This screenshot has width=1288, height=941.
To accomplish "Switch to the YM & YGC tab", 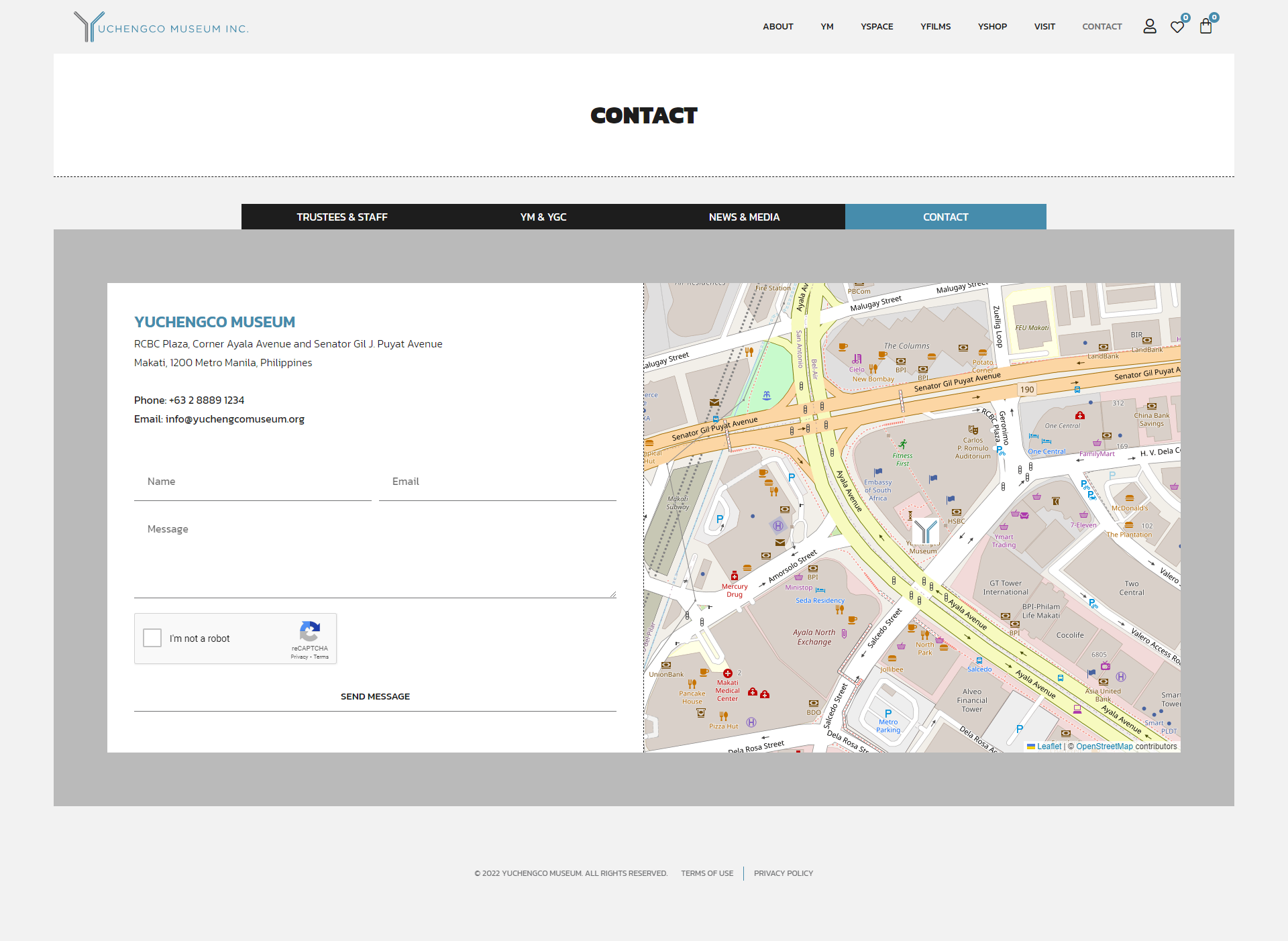I will pos(543,217).
